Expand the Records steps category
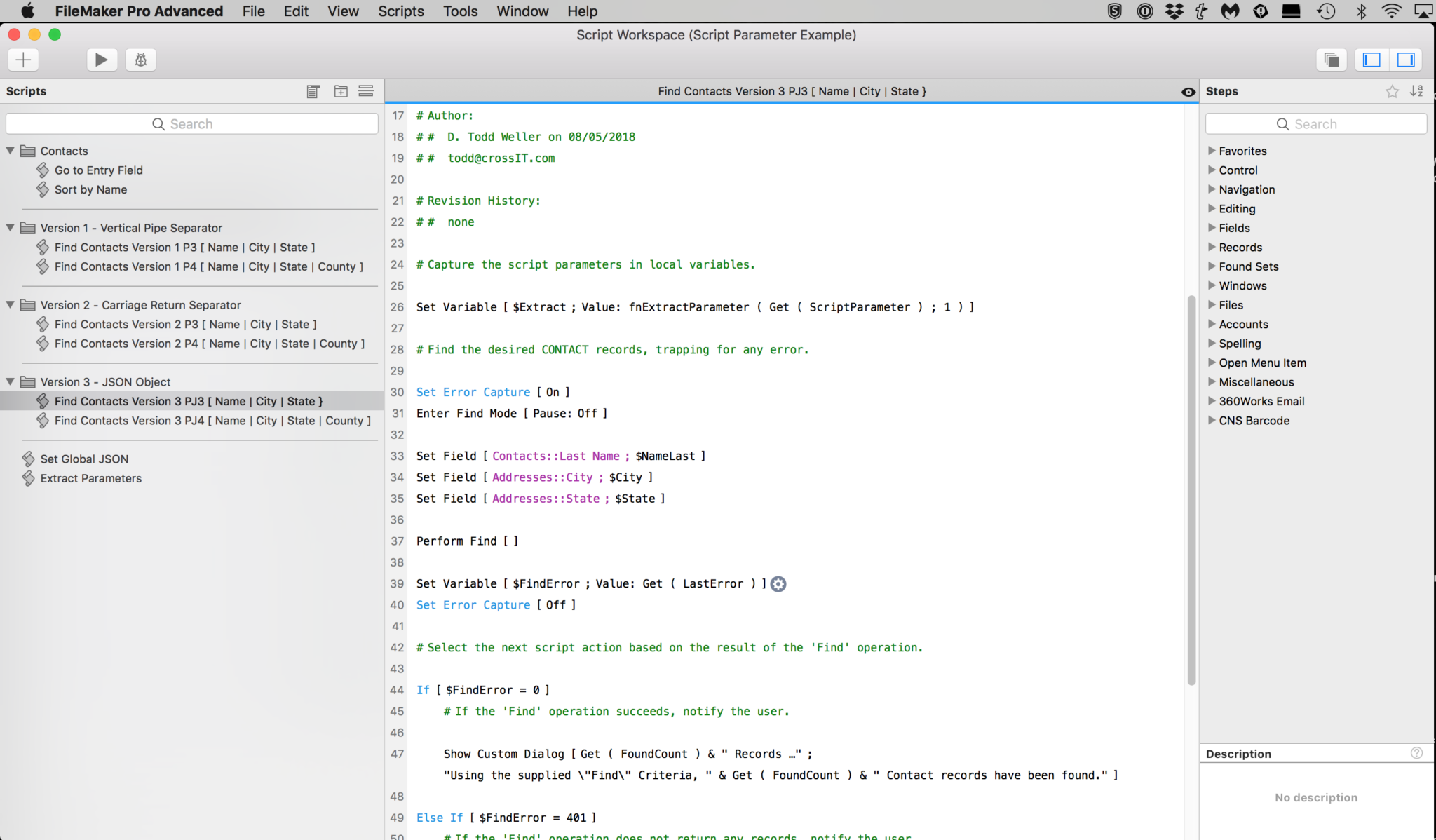1436x840 pixels. click(1212, 247)
